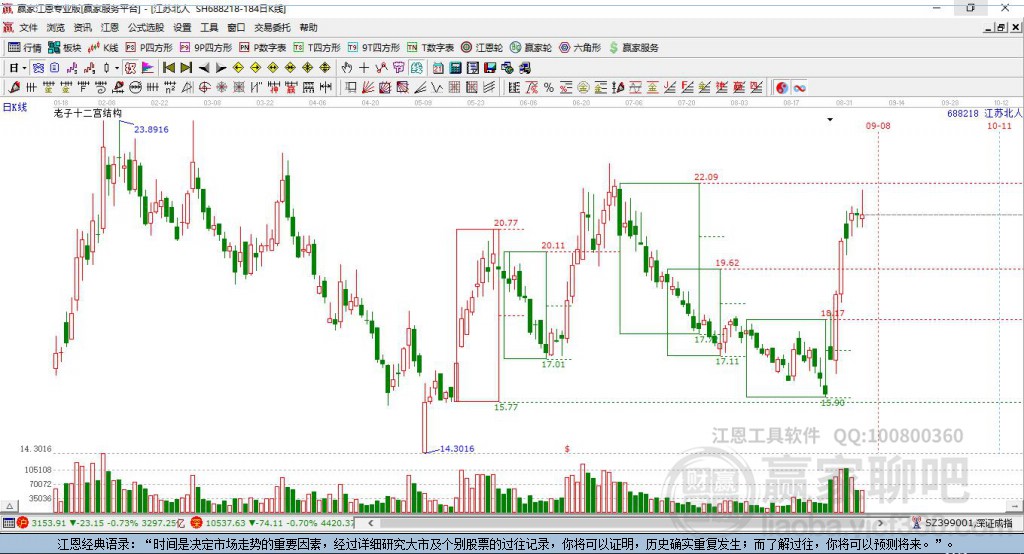Toggle the infinity symbol icon

[799, 88]
